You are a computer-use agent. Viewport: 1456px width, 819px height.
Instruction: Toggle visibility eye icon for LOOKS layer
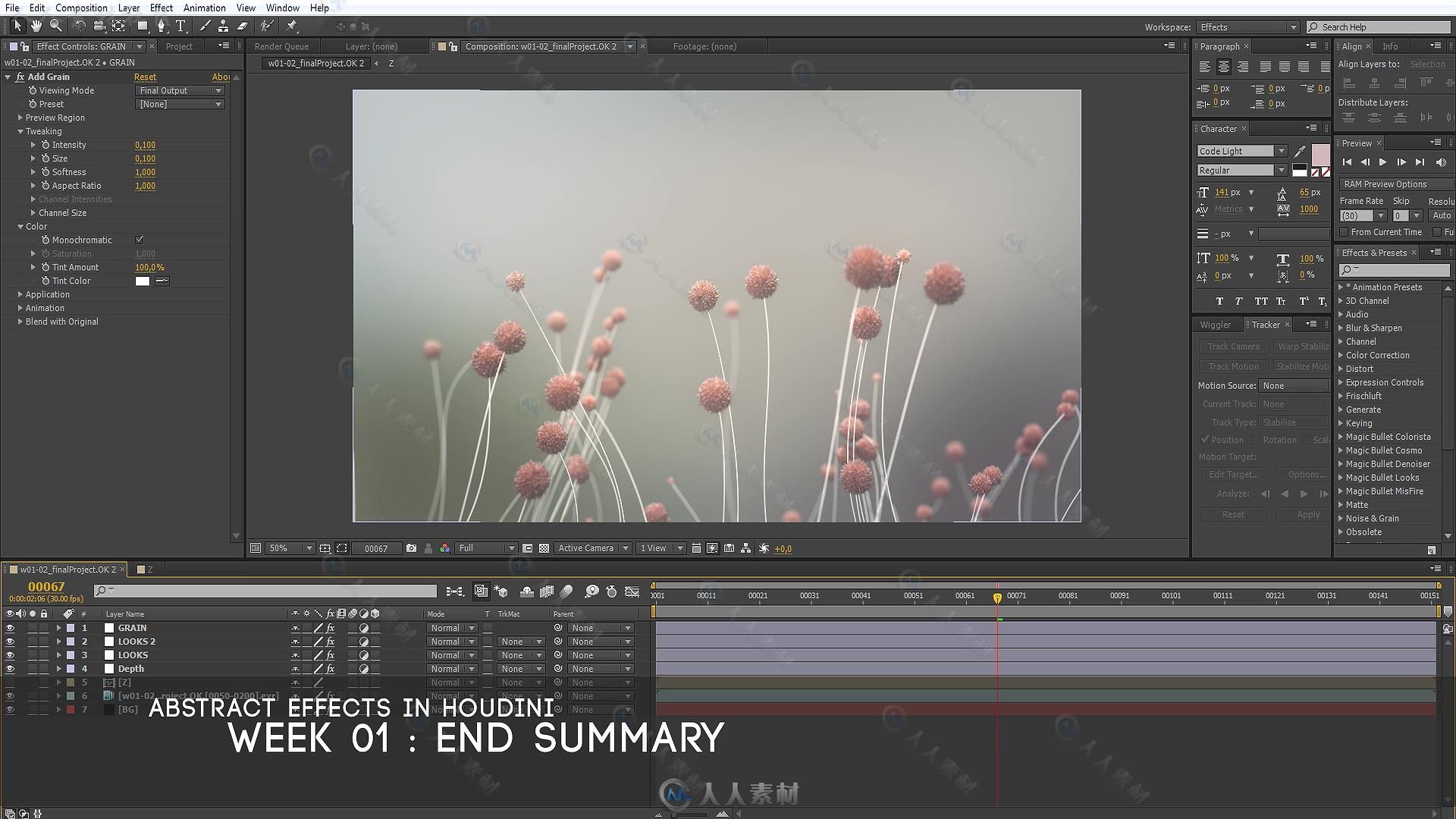point(8,655)
